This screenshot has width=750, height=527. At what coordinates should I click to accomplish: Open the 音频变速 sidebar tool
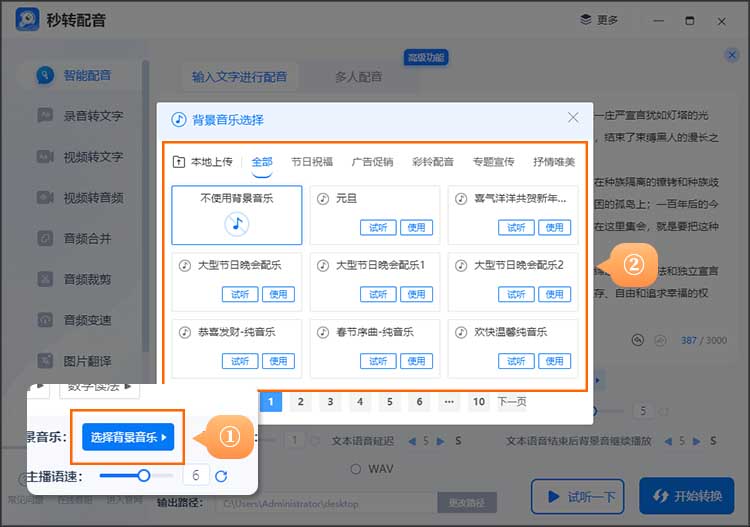[74, 320]
